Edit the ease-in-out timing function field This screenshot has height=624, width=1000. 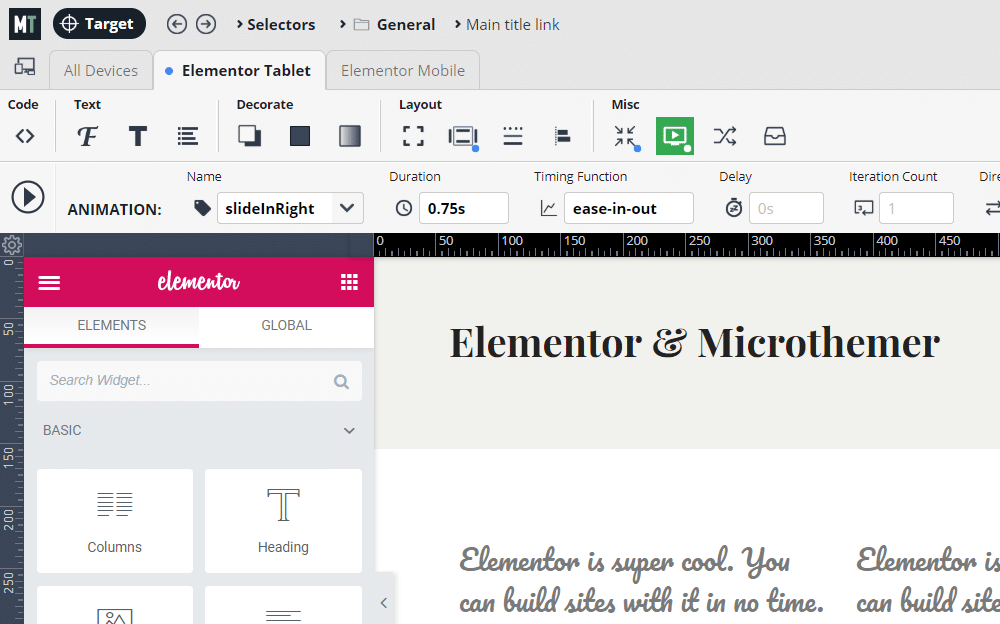click(x=628, y=208)
